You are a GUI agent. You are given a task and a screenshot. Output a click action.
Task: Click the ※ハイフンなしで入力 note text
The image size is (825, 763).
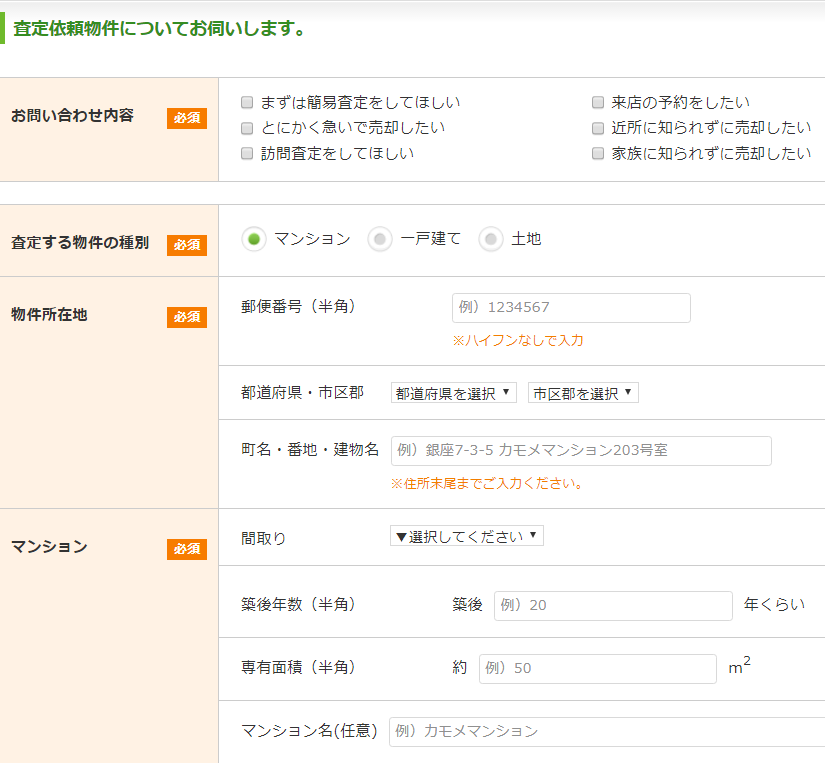point(513,340)
